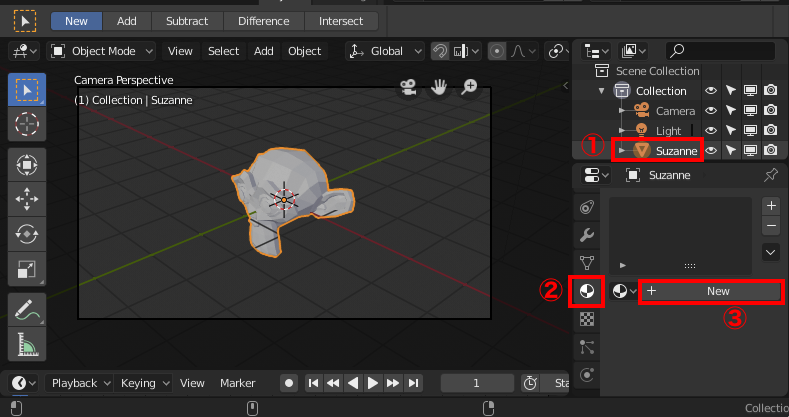Click the zoom magnifier icon in viewport
789x417 pixels.
tap(469, 88)
